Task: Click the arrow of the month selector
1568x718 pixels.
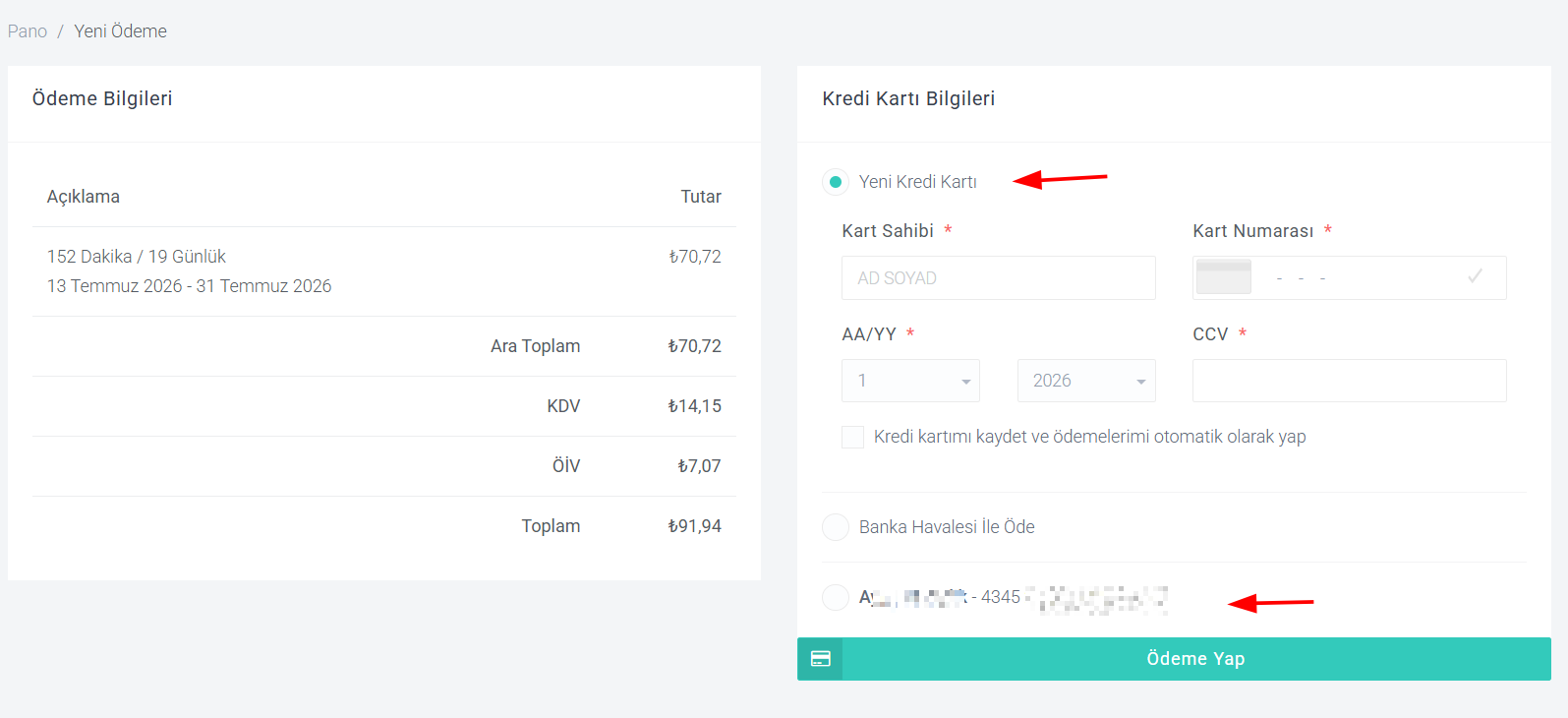Action: 965,382
